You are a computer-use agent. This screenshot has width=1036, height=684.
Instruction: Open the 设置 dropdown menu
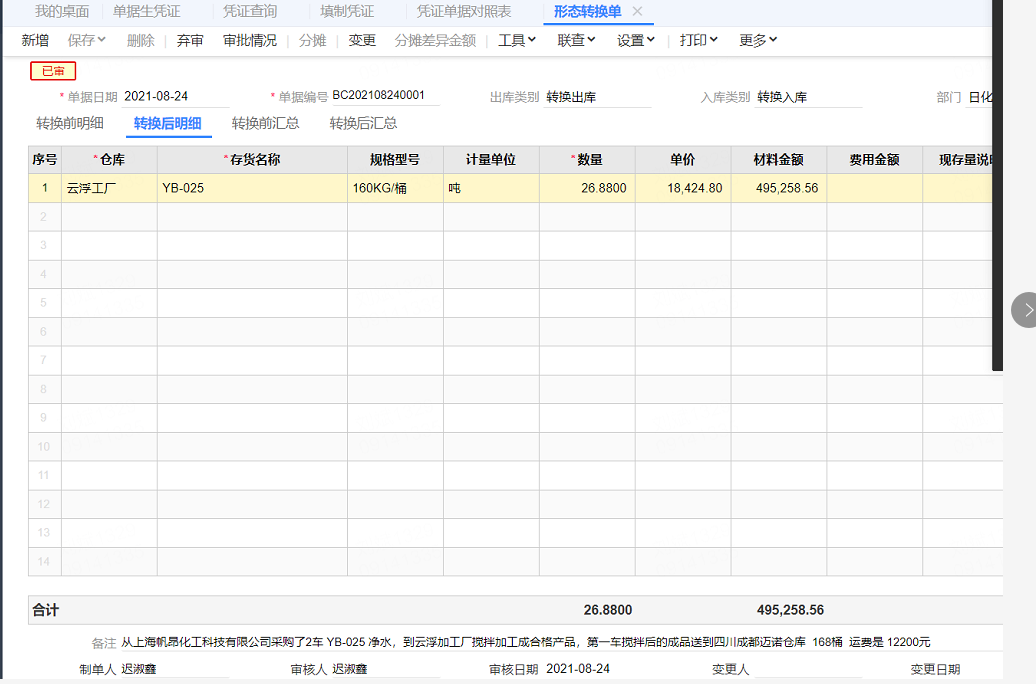[636, 40]
